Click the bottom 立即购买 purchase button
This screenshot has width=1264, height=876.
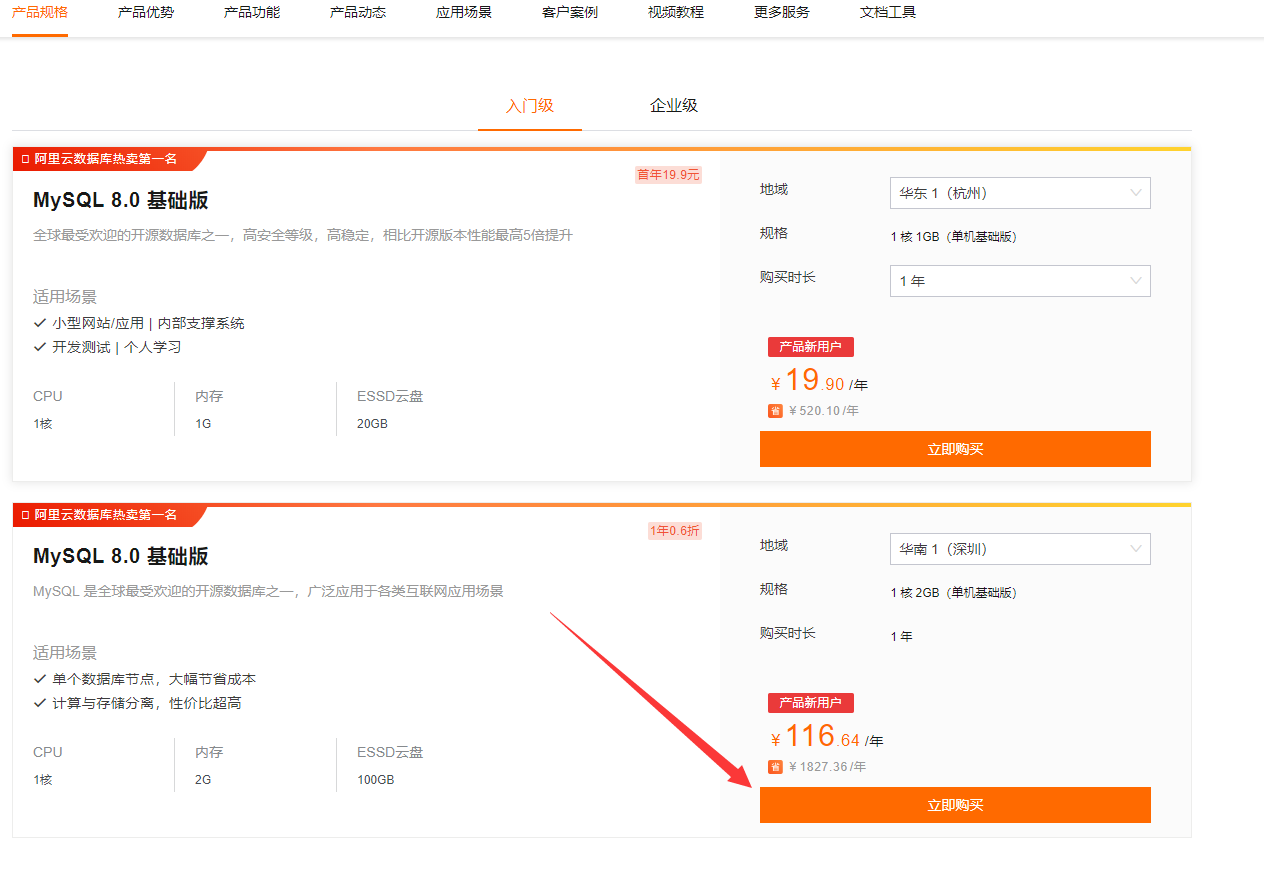coord(954,804)
